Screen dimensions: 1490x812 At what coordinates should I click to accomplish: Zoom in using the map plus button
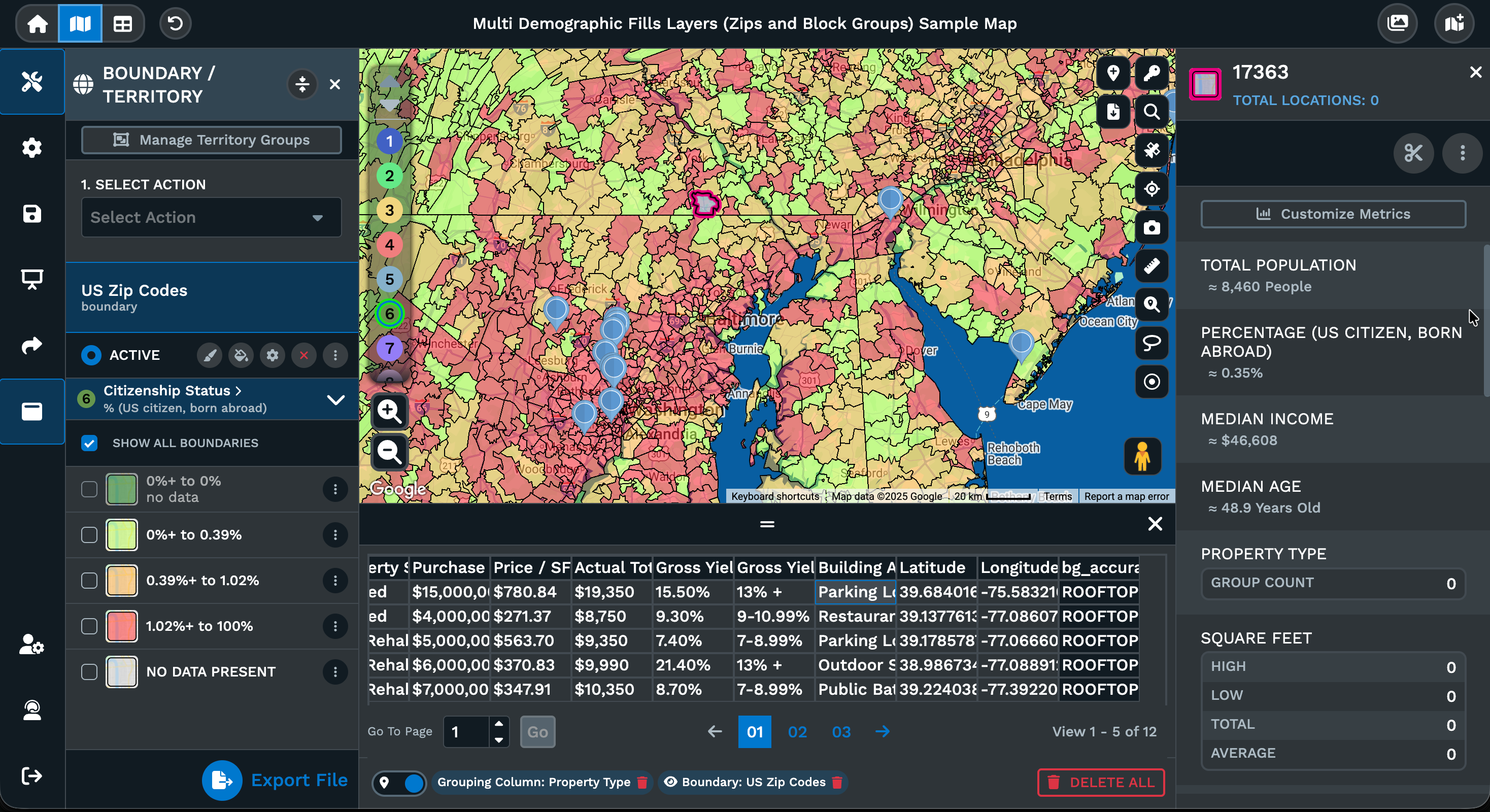coord(389,411)
